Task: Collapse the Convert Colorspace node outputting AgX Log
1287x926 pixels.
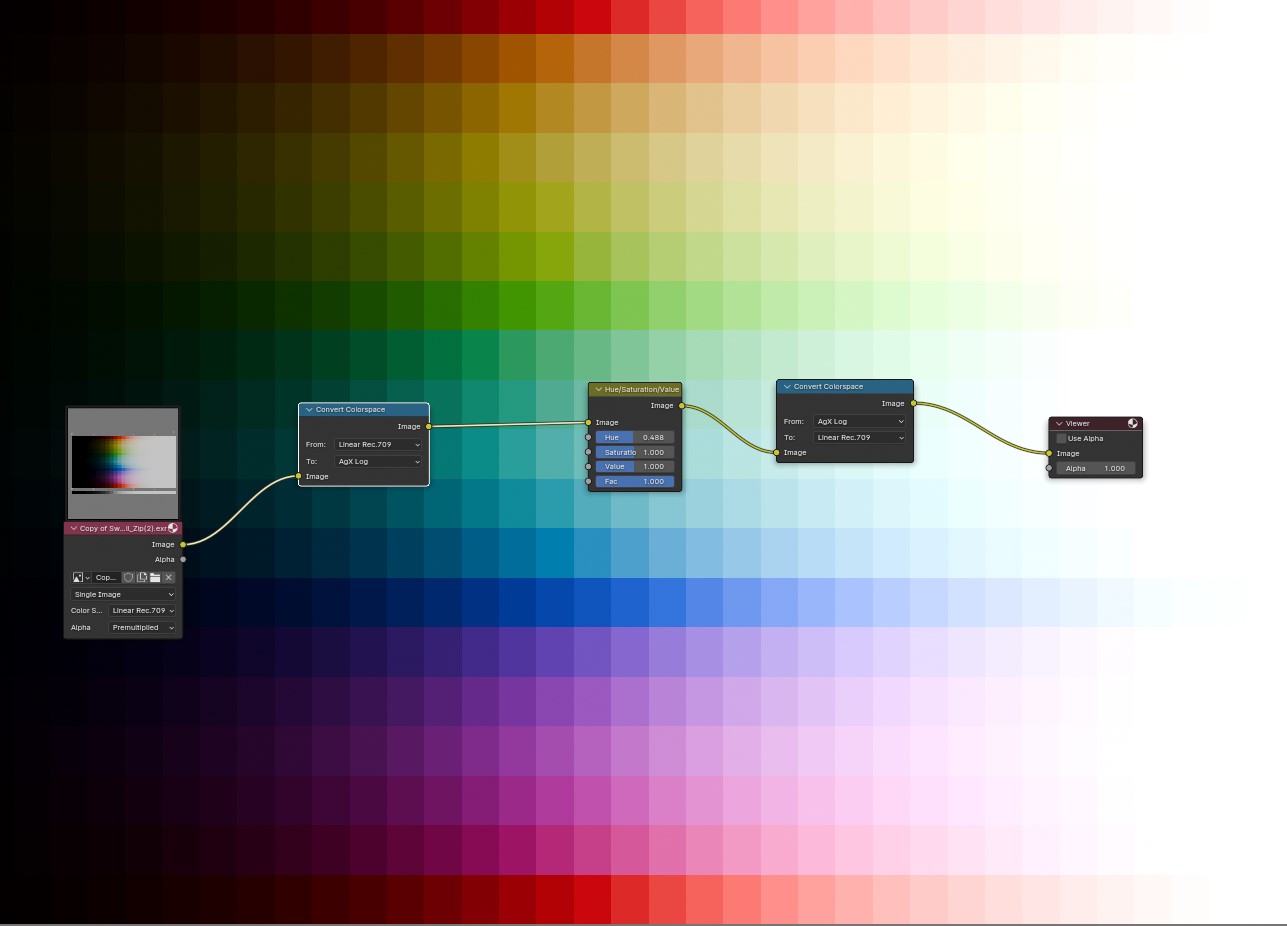Action: [309, 410]
